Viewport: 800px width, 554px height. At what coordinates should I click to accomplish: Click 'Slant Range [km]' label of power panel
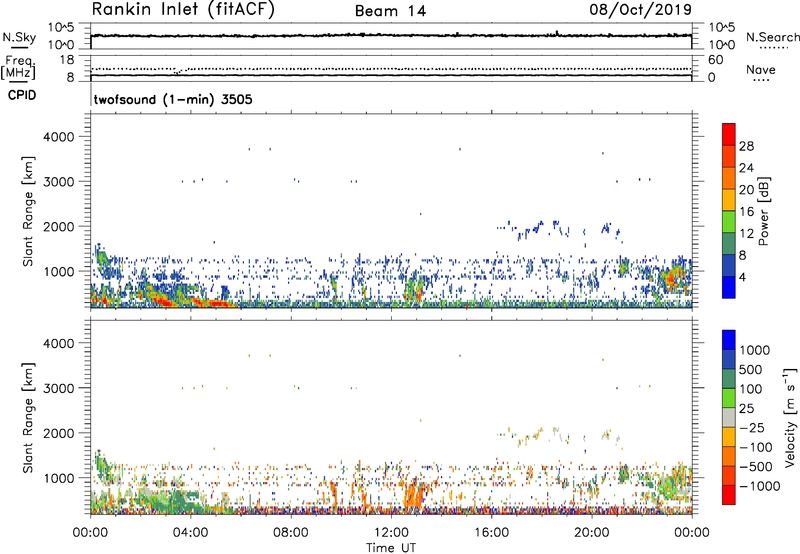click(x=28, y=211)
